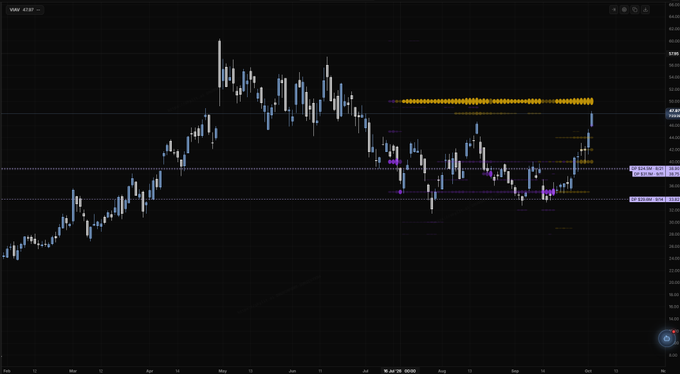Viewport: 680px width, 374px height.
Task: Click the purple dot cluster near 40.00
Action: click(395, 161)
